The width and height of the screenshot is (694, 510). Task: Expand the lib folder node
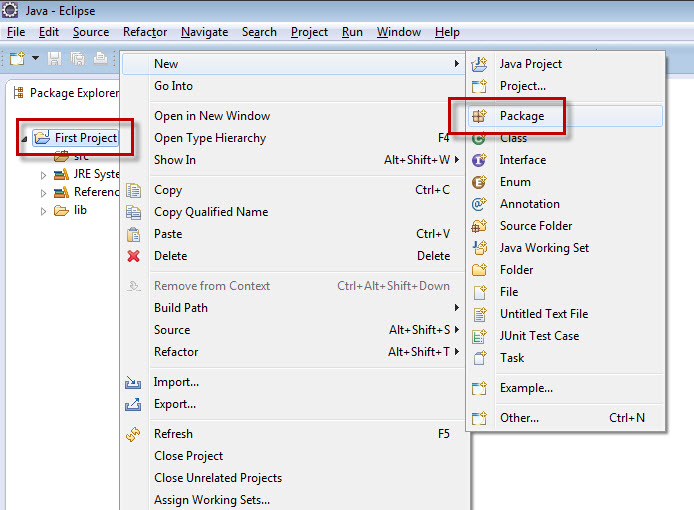coord(43,212)
